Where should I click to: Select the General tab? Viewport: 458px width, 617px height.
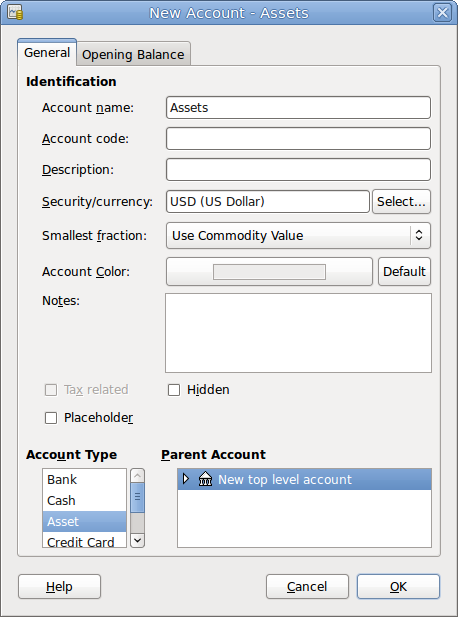point(47,52)
